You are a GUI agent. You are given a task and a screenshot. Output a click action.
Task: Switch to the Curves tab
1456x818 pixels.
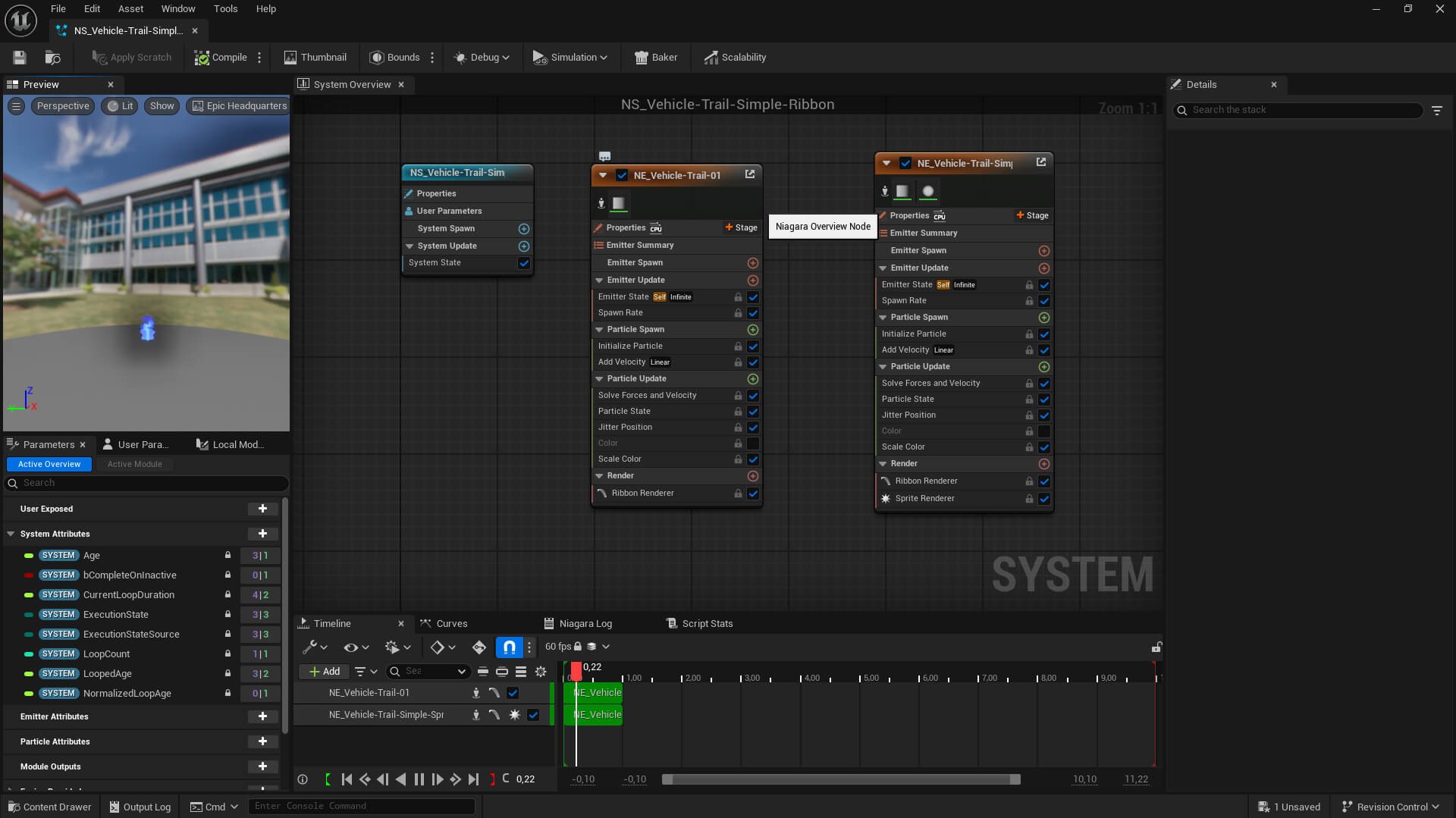452,623
